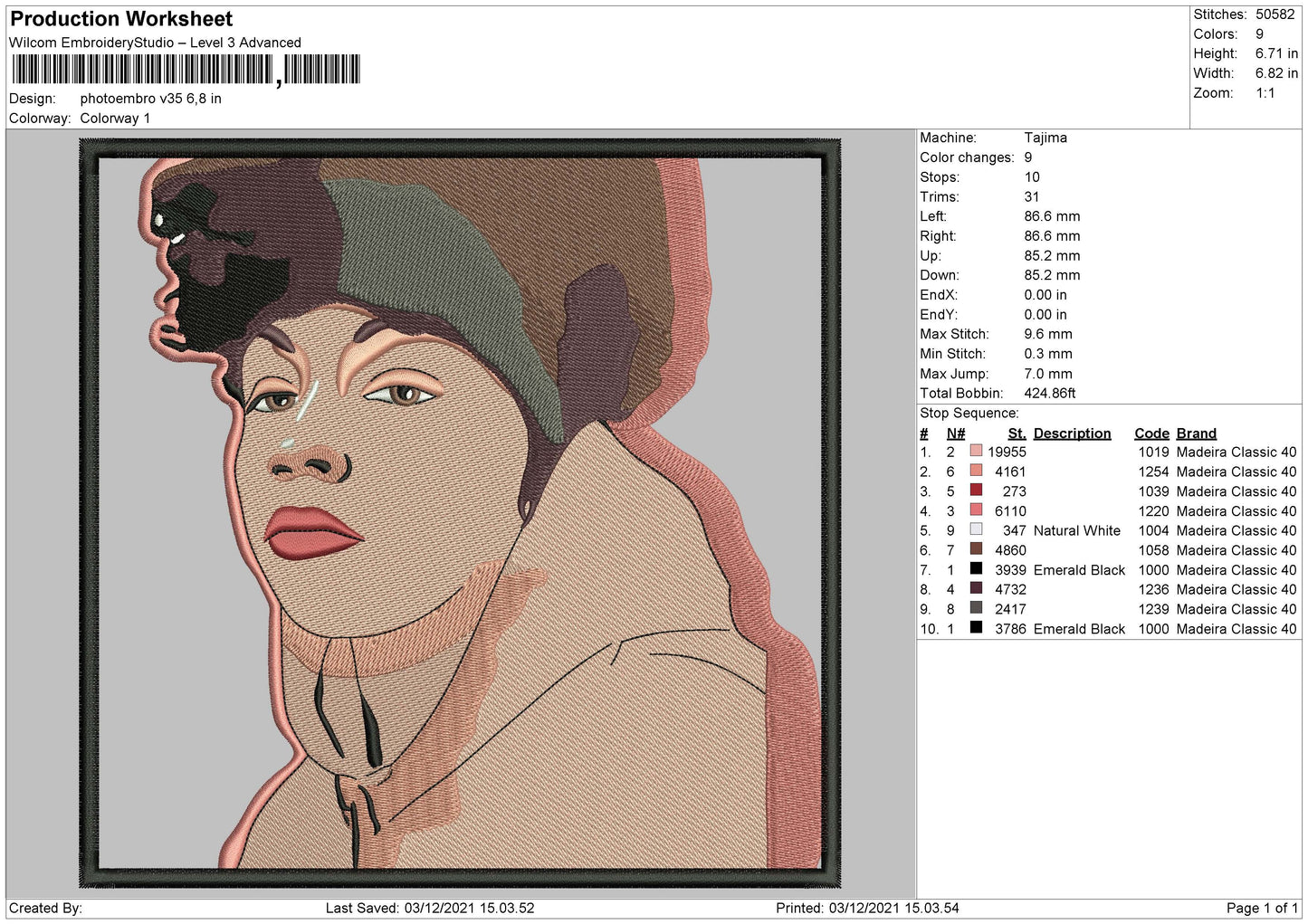Click the barcode under the worksheet title
1308x924 pixels.
click(186, 70)
